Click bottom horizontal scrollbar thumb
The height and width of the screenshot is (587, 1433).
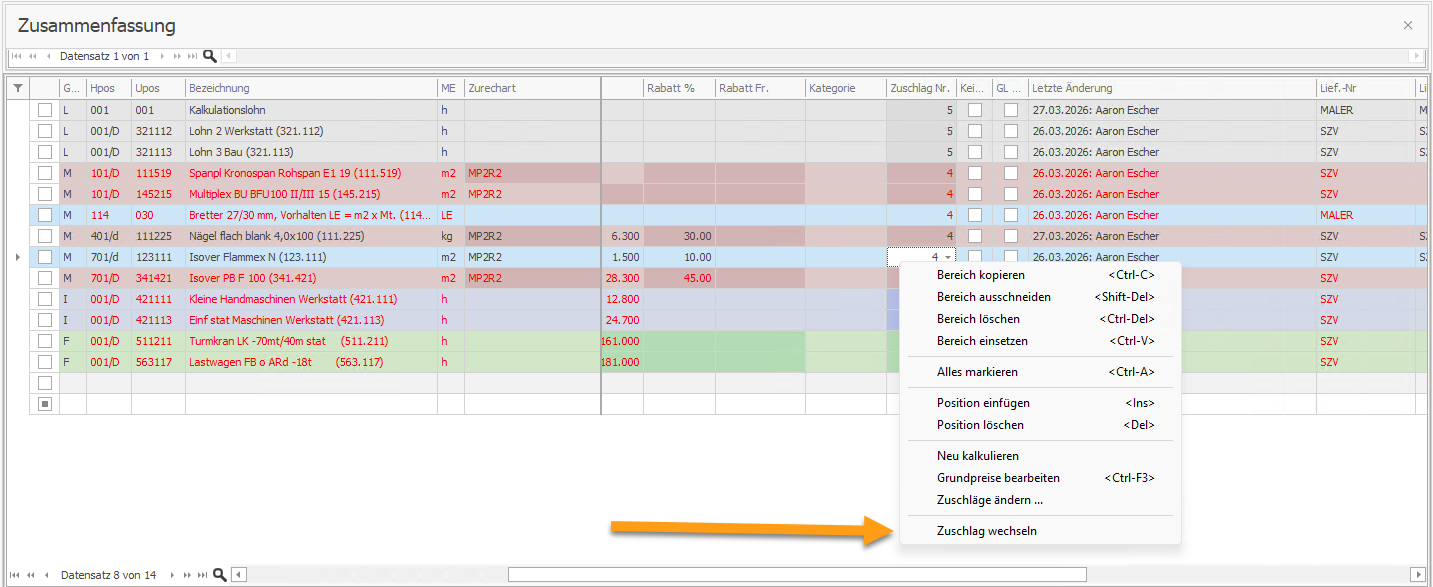click(797, 575)
